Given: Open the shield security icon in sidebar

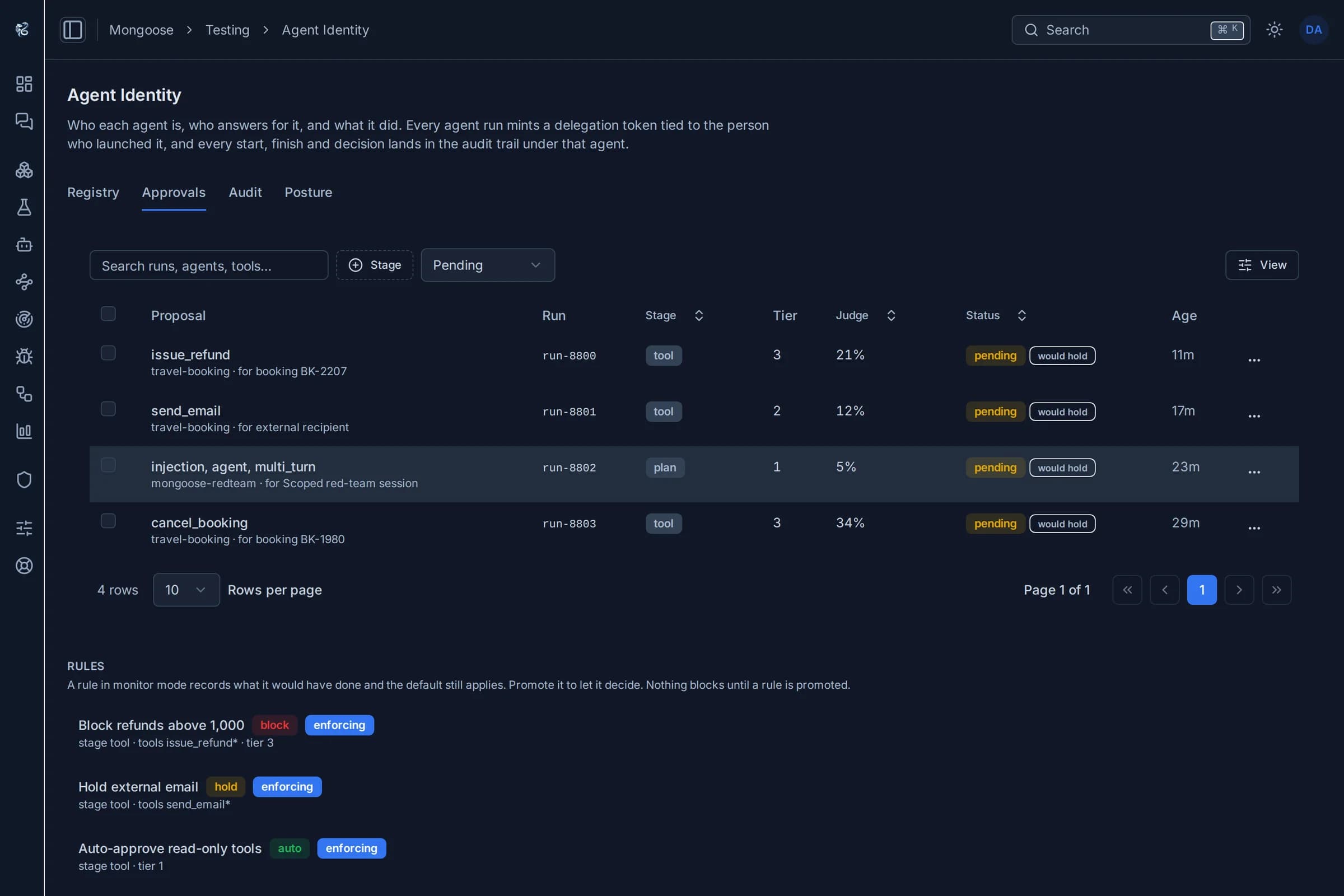Looking at the screenshot, I should [24, 479].
